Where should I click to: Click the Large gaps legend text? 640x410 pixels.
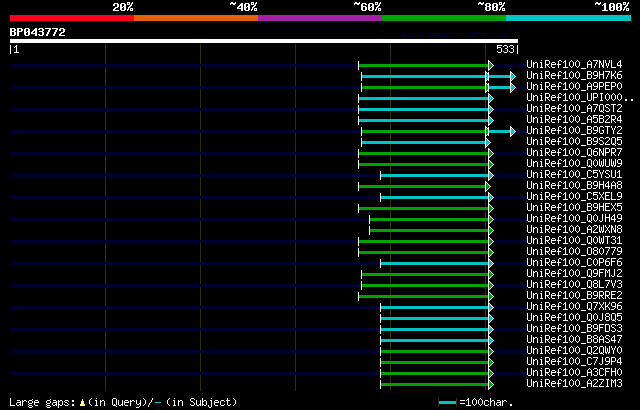coord(42,403)
